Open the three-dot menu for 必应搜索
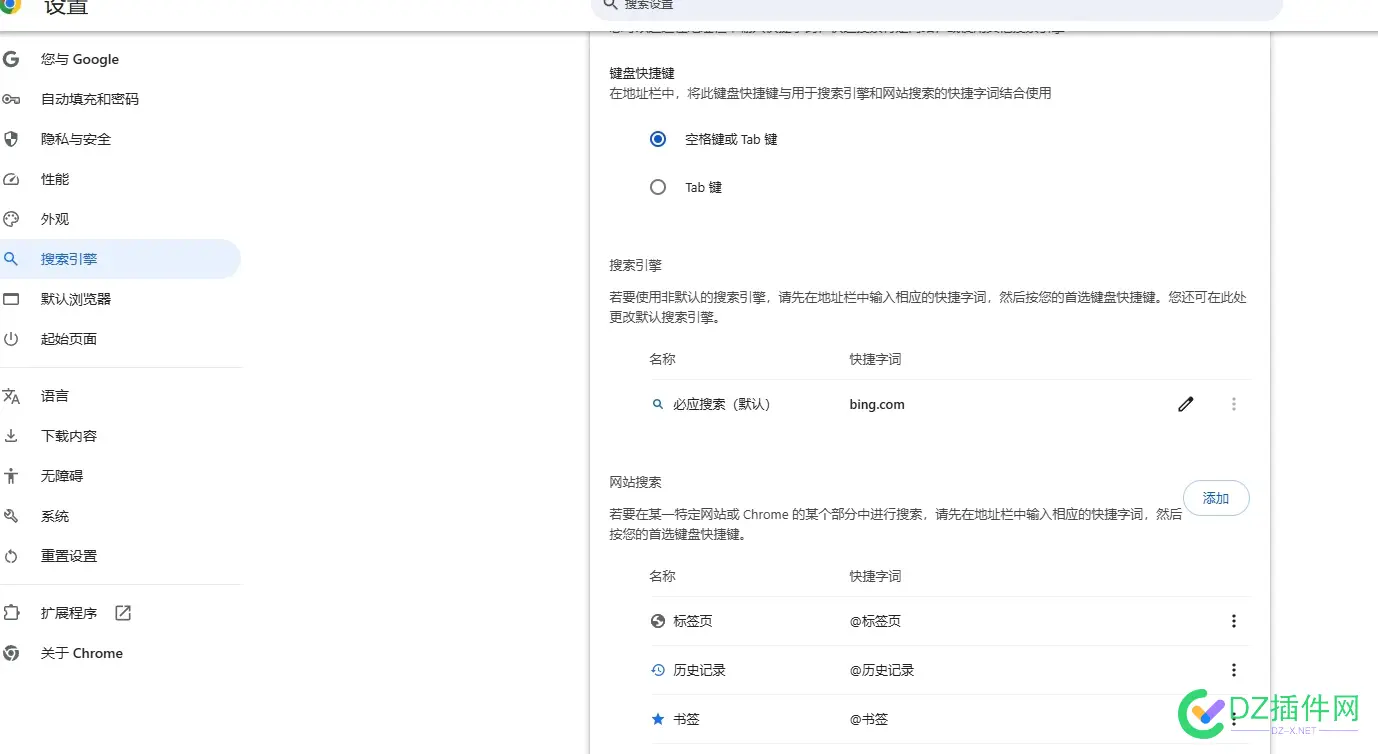 (x=1234, y=404)
